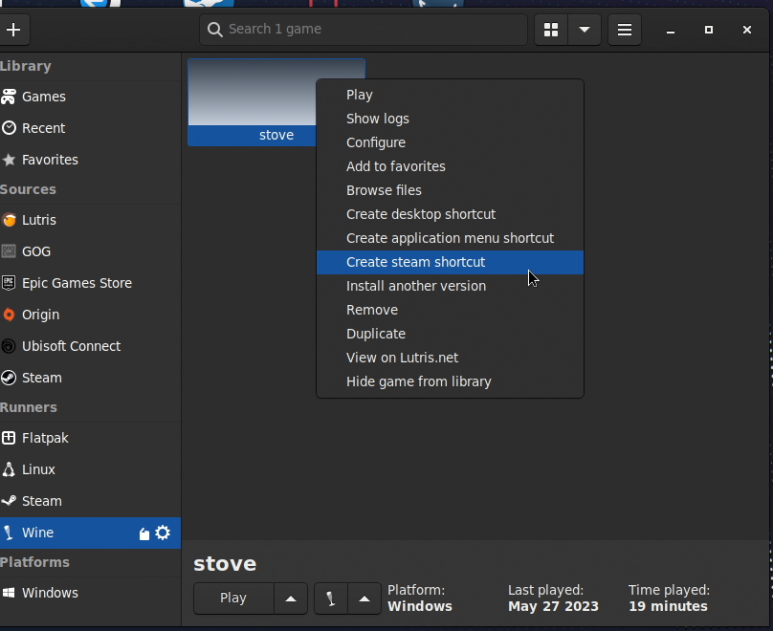Click the wine glass runner button
Viewport: 773px width, 631px height.
coord(331,598)
